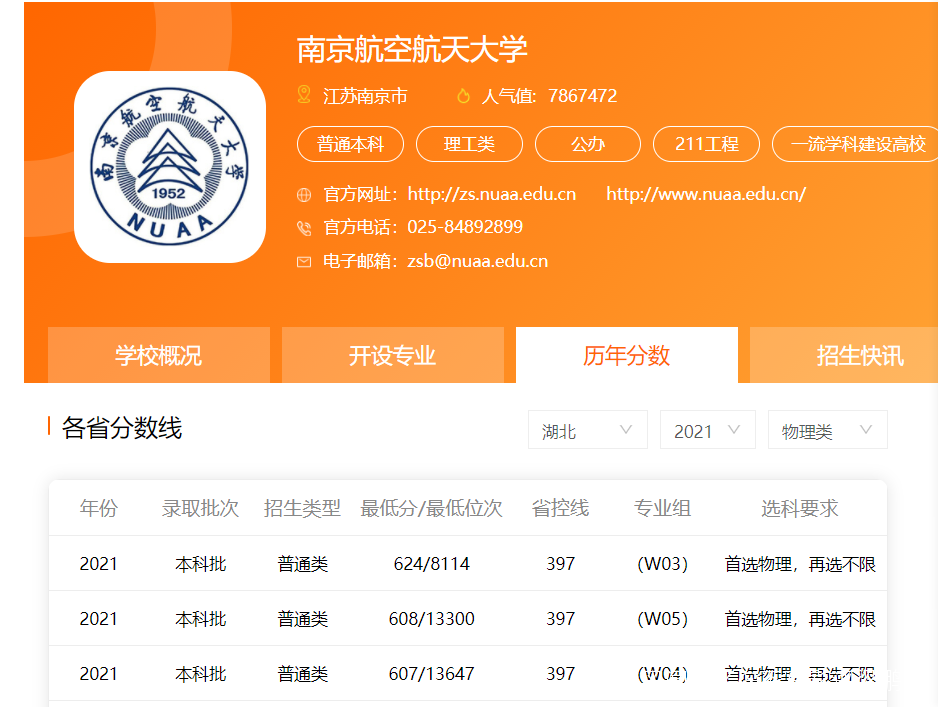Click the 最低分/最低位次 column header
This screenshot has width=938, height=707.
(x=431, y=508)
